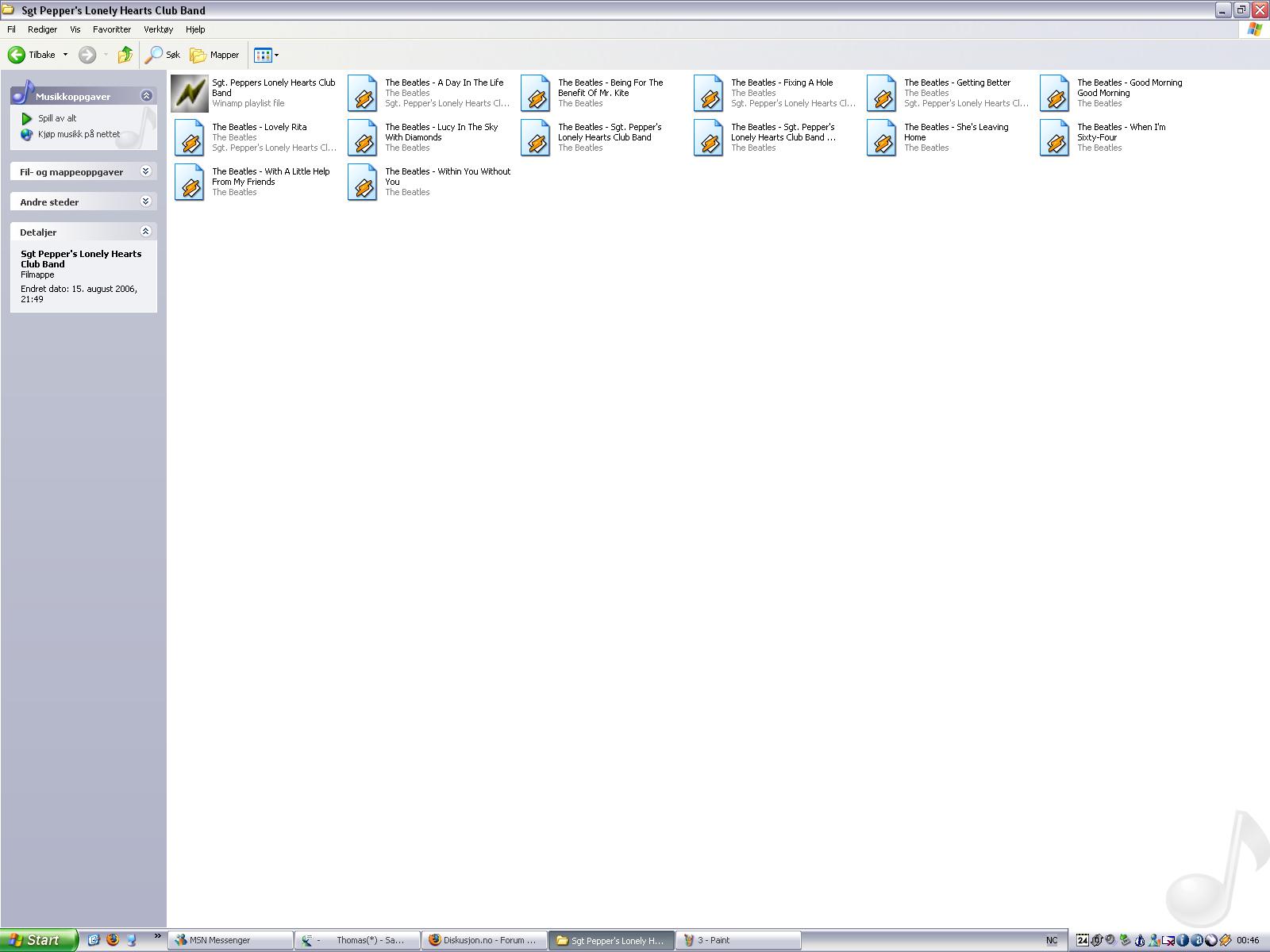Click The Beatles - Good Morning Good Morning filename
The height and width of the screenshot is (952, 1270).
point(1130,87)
